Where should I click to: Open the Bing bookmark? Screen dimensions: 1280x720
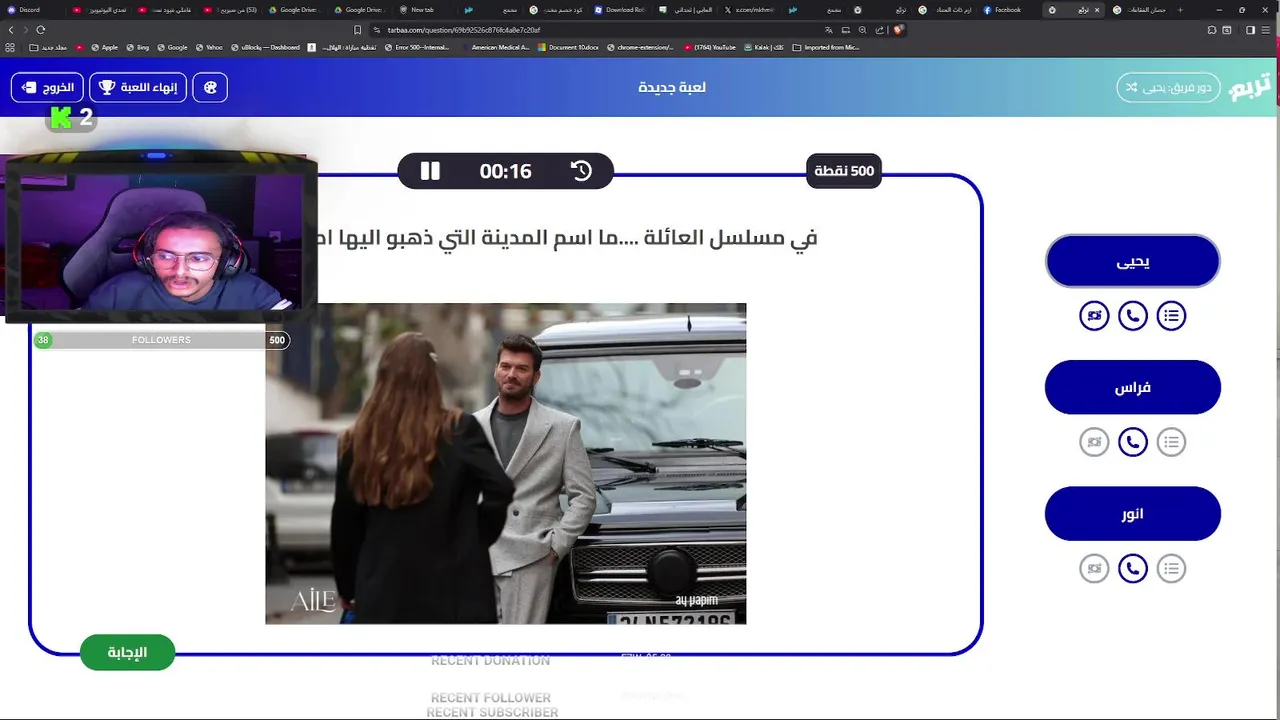point(137,47)
